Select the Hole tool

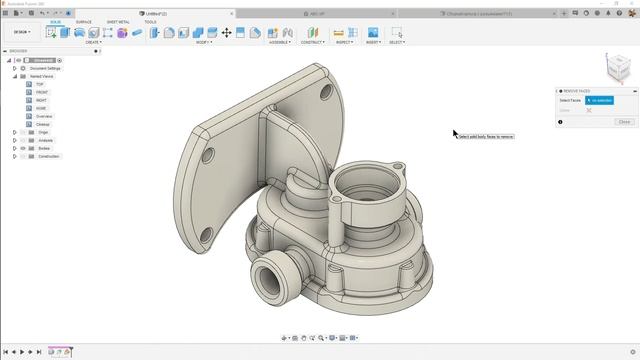coord(93,32)
